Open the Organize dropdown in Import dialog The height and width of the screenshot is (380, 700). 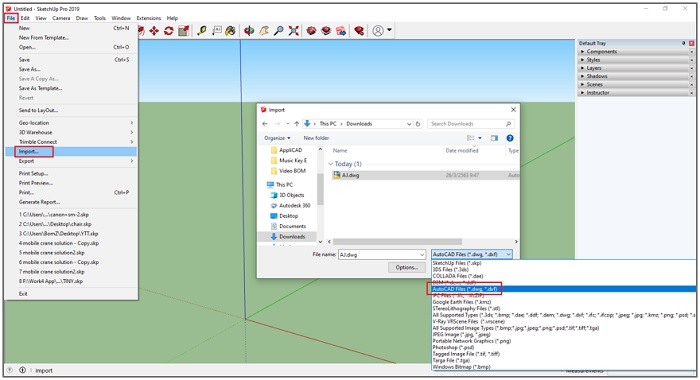[x=277, y=138]
